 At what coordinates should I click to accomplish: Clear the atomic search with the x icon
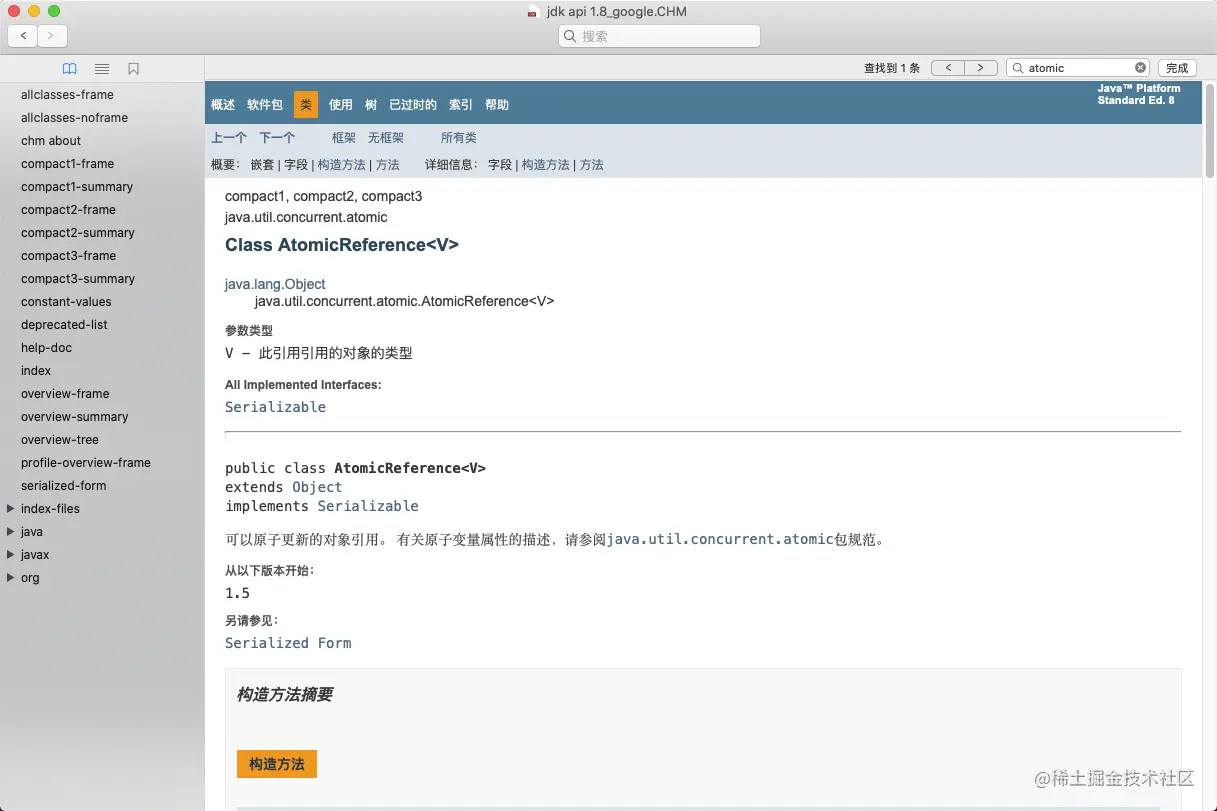point(1139,67)
